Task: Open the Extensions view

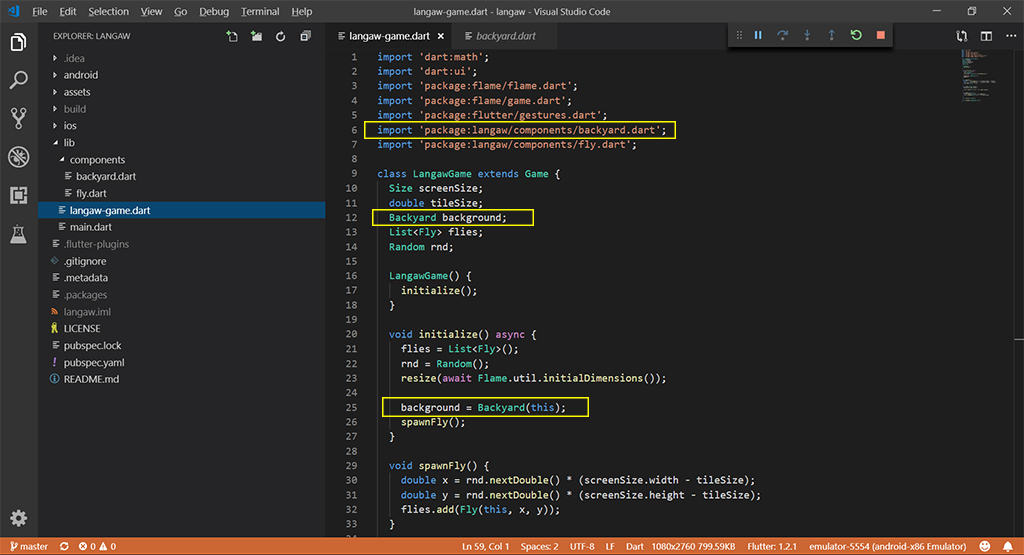Action: [18, 195]
